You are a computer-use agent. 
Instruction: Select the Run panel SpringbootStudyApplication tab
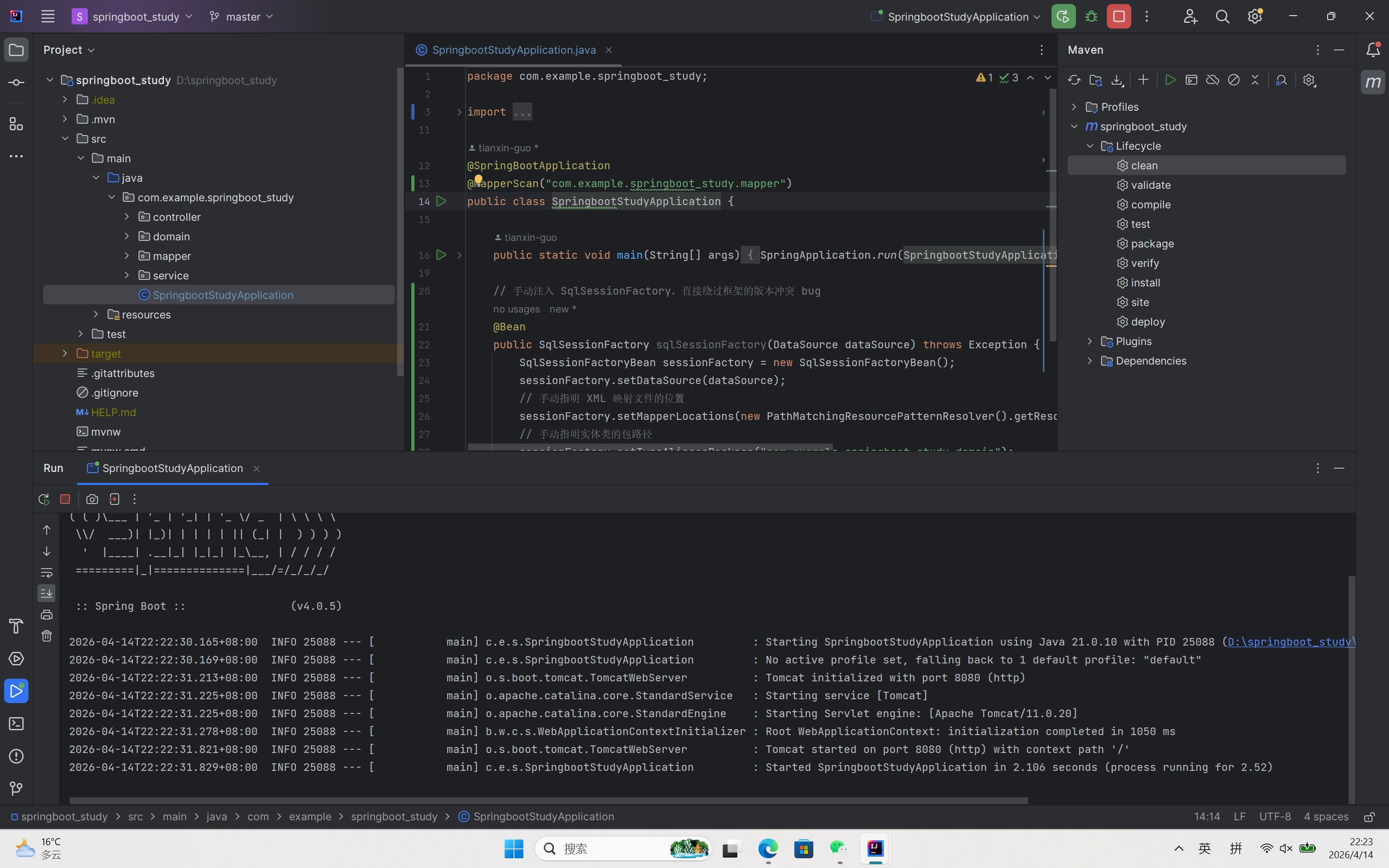[x=172, y=468]
